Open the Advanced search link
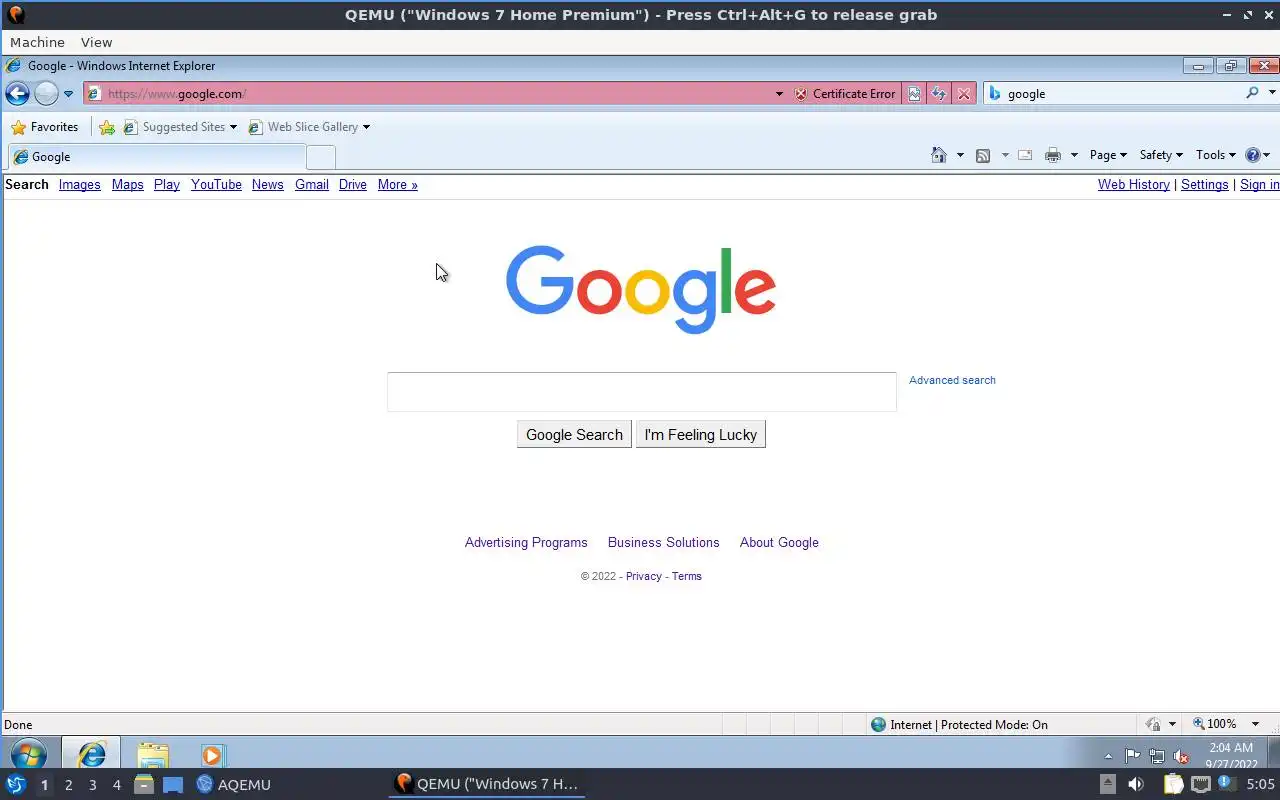 952,380
